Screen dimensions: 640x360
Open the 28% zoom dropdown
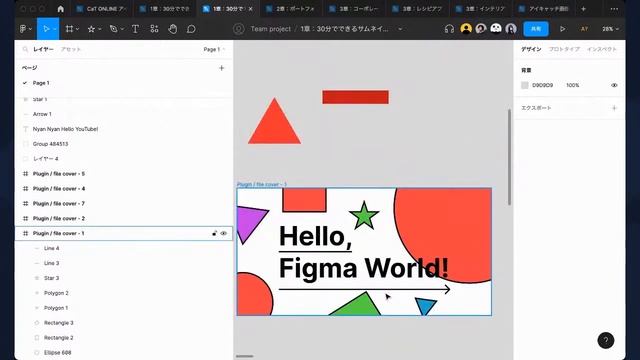point(611,29)
